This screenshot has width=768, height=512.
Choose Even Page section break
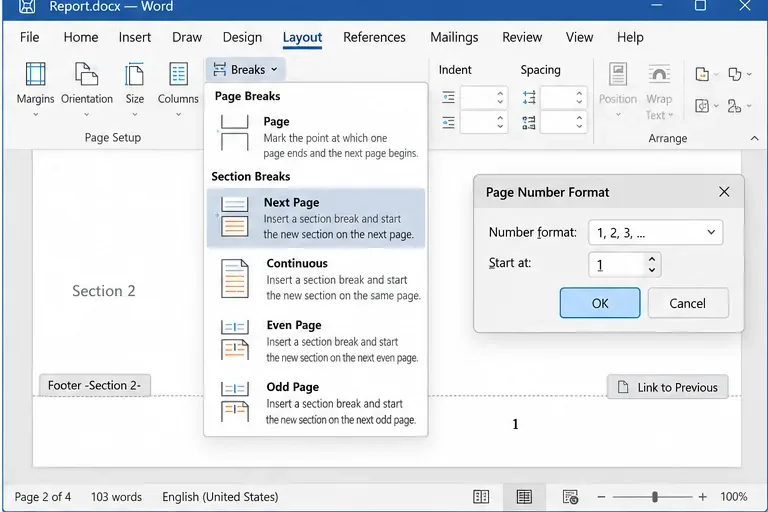point(316,341)
